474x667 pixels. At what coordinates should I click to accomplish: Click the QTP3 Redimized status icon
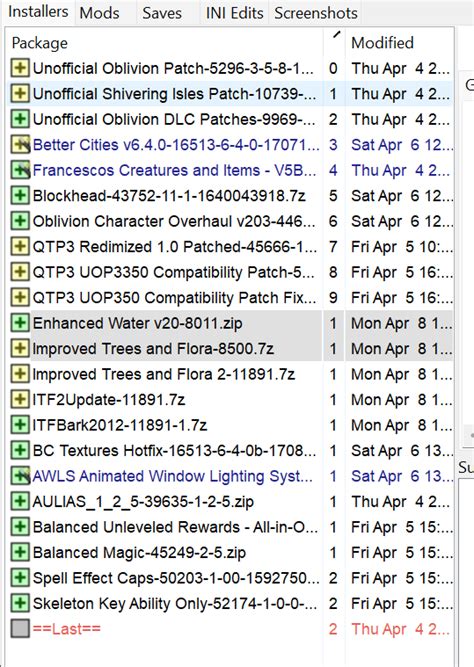(20, 246)
